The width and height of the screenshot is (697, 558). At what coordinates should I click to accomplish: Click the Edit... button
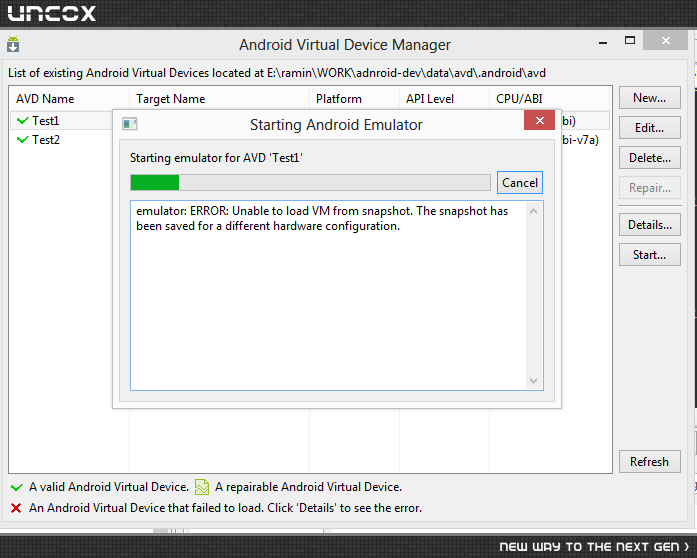[649, 128]
